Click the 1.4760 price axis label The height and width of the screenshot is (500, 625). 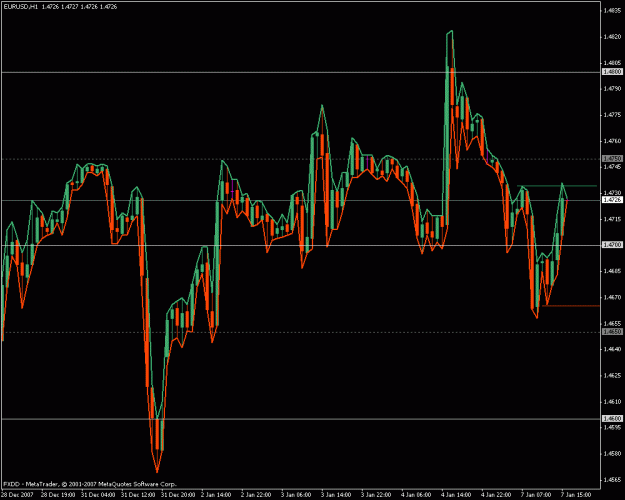(x=612, y=141)
